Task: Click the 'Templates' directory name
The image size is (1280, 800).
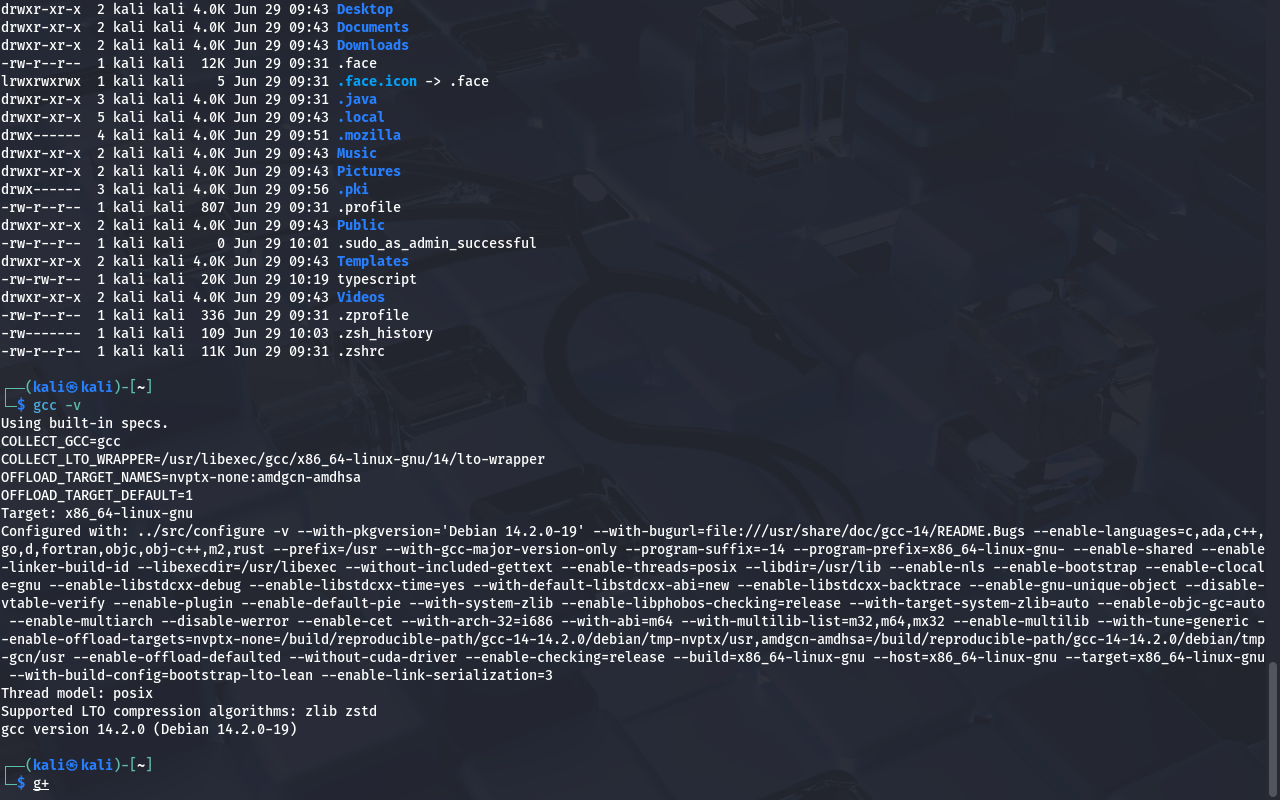Action: [x=373, y=261]
